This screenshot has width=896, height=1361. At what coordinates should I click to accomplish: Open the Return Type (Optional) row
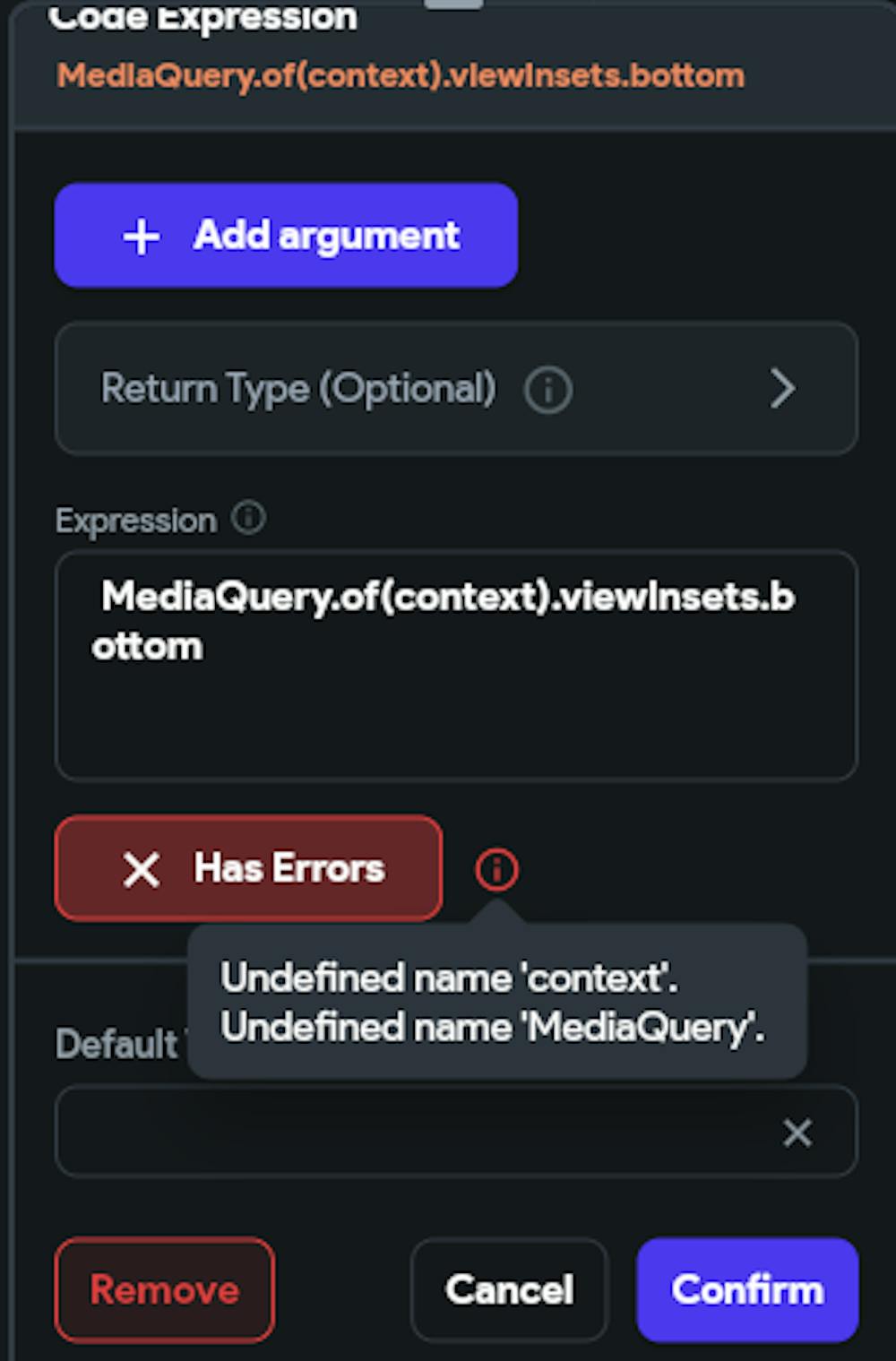coord(297,389)
